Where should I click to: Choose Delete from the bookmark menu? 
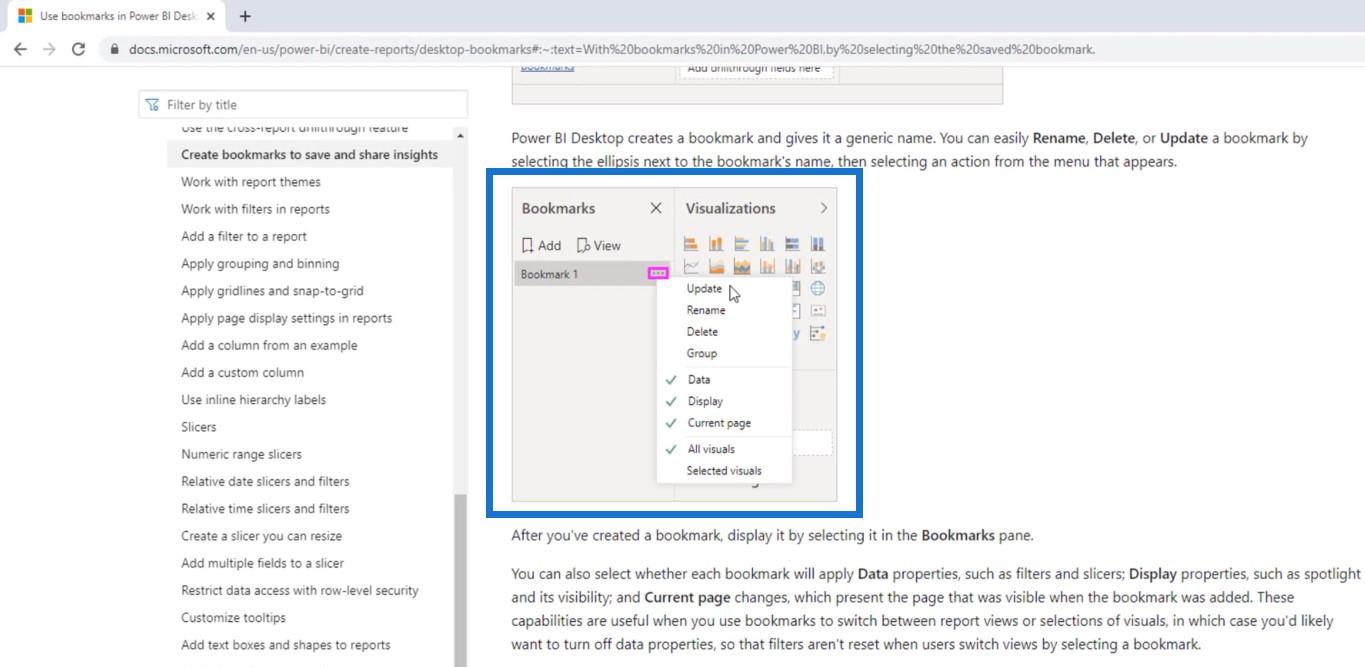coord(702,332)
